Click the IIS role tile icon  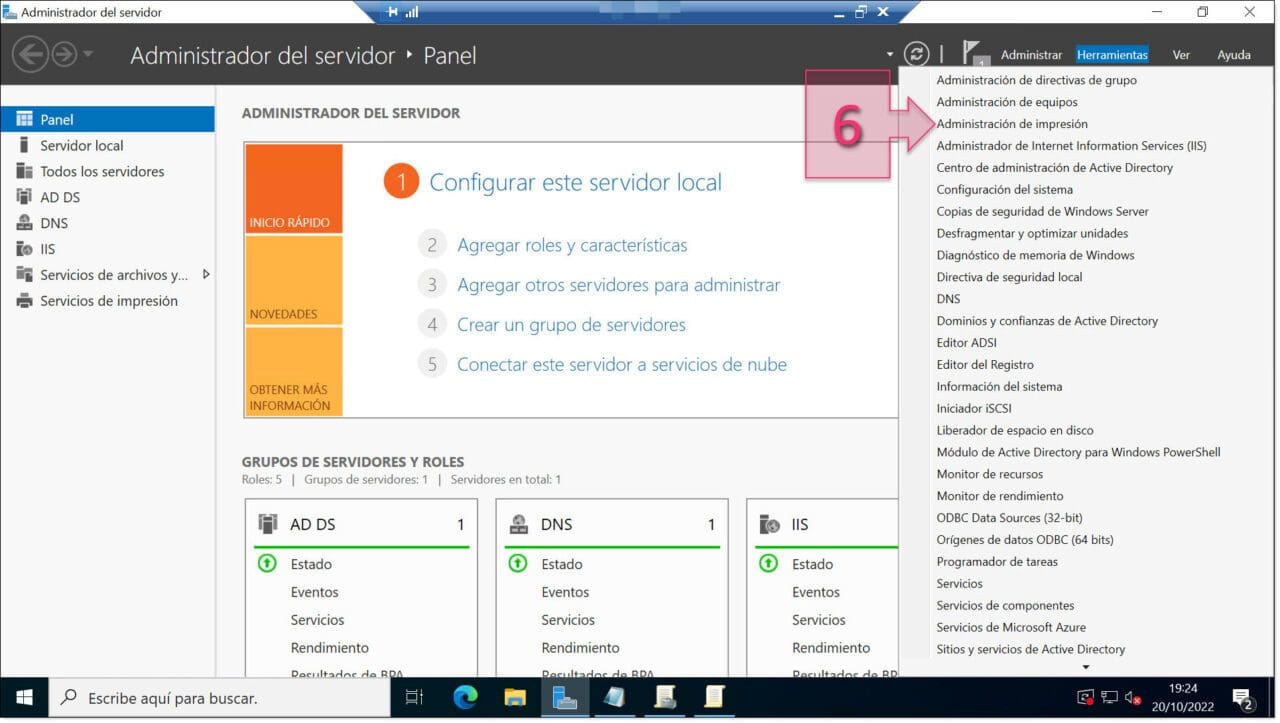[769, 524]
